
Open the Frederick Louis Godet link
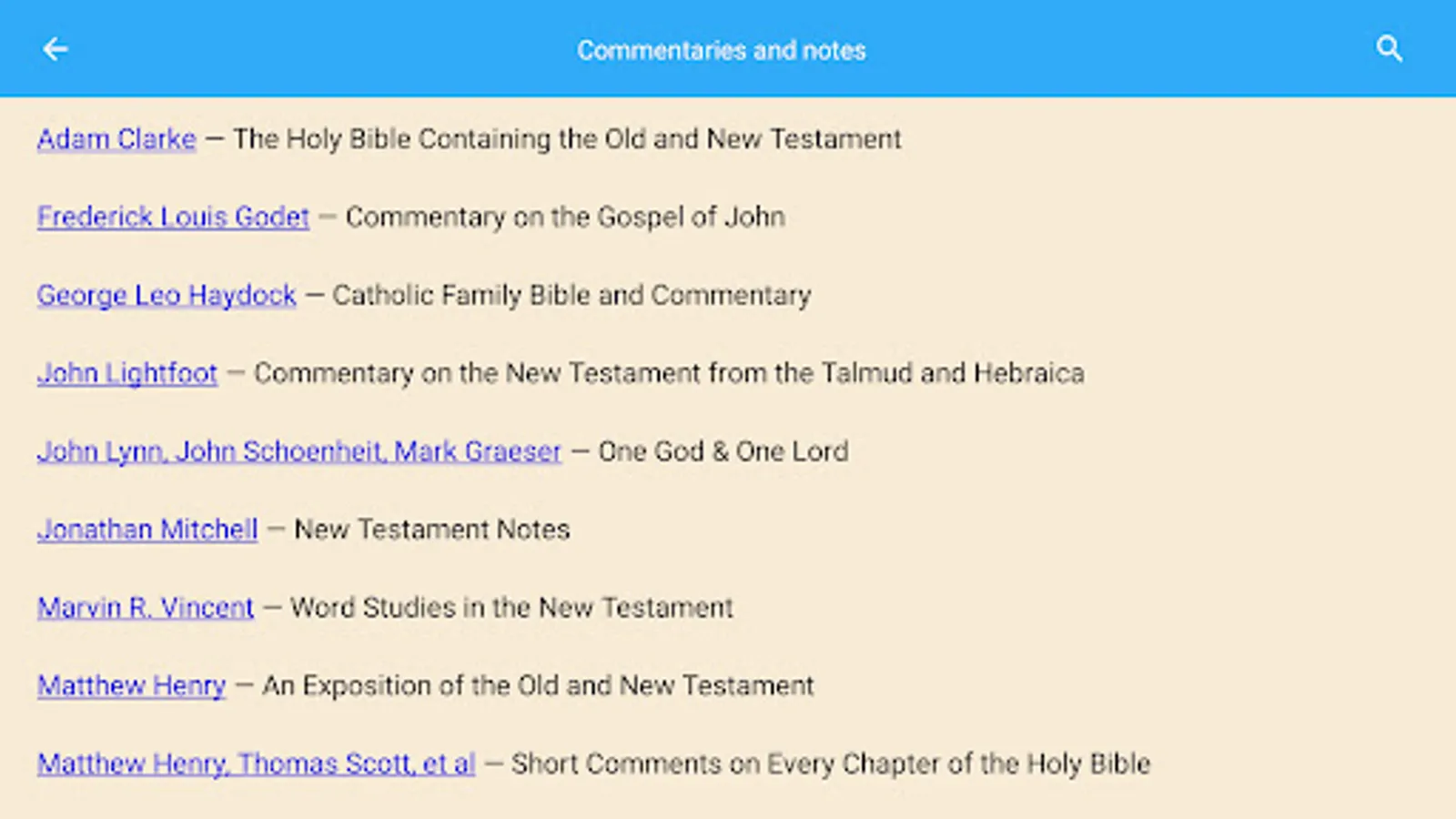173,217
